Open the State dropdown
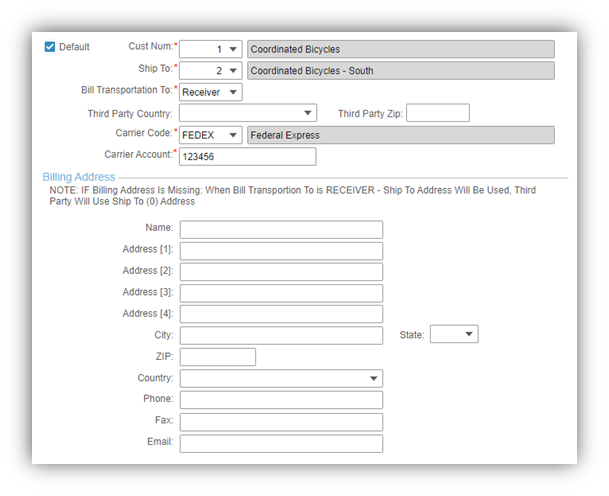The width and height of the screenshot is (609, 496). tap(454, 334)
